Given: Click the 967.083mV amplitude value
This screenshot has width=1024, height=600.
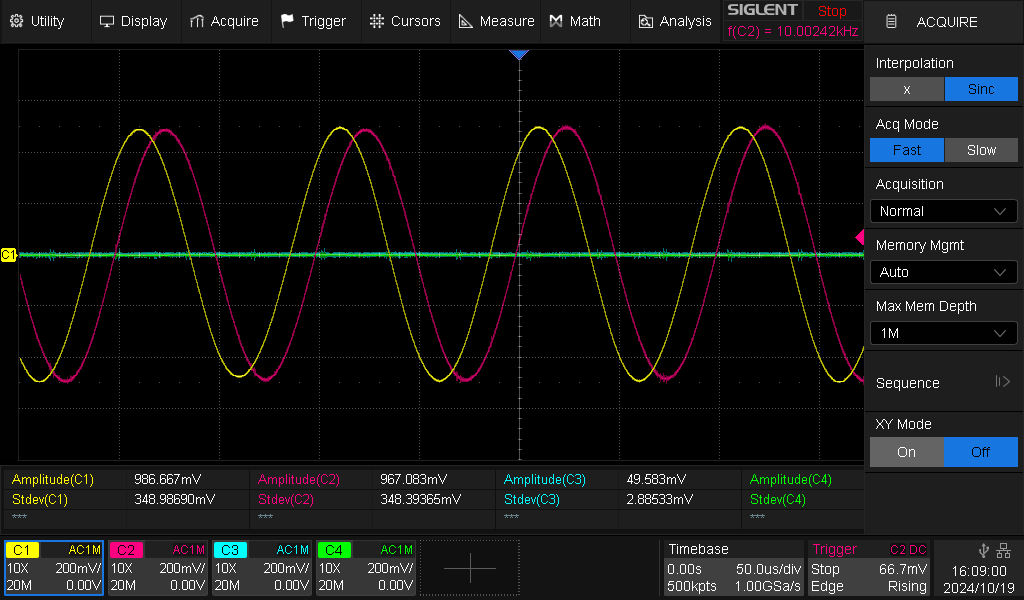Looking at the screenshot, I should coord(414,479).
